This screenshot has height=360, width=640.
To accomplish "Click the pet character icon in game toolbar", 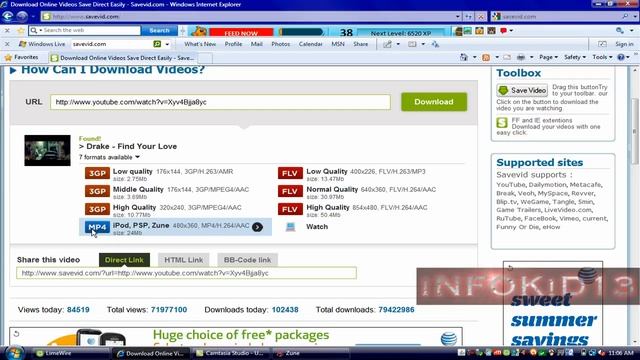I will [x=199, y=31].
